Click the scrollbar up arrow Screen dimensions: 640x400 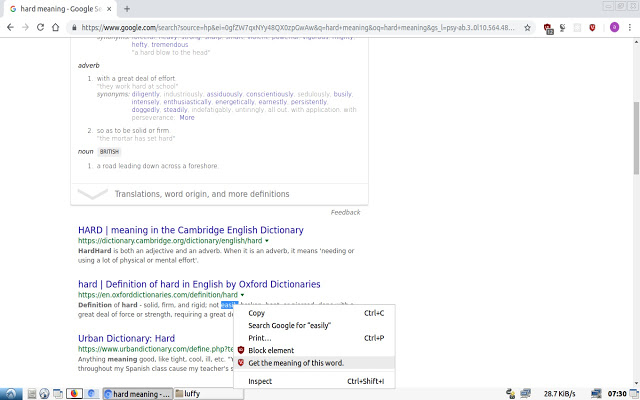[x=636, y=42]
